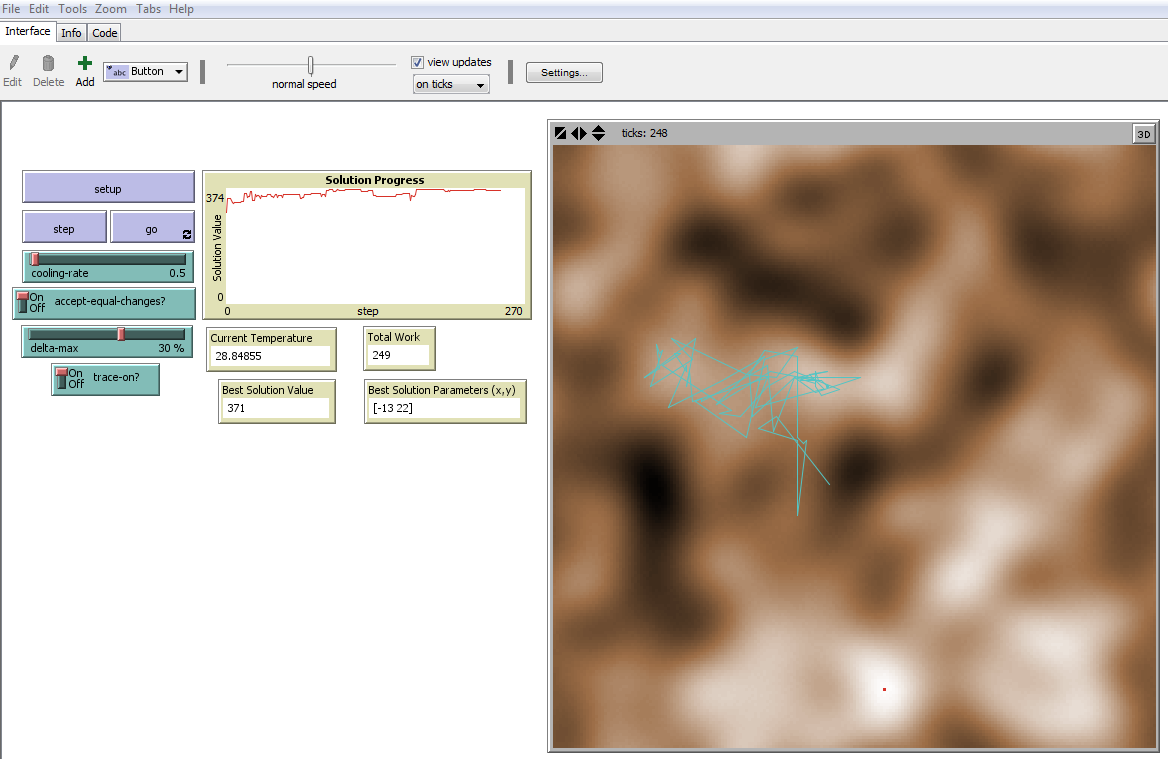The width and height of the screenshot is (1168, 759).
Task: Toggle the view updates checkbox
Action: click(x=417, y=62)
